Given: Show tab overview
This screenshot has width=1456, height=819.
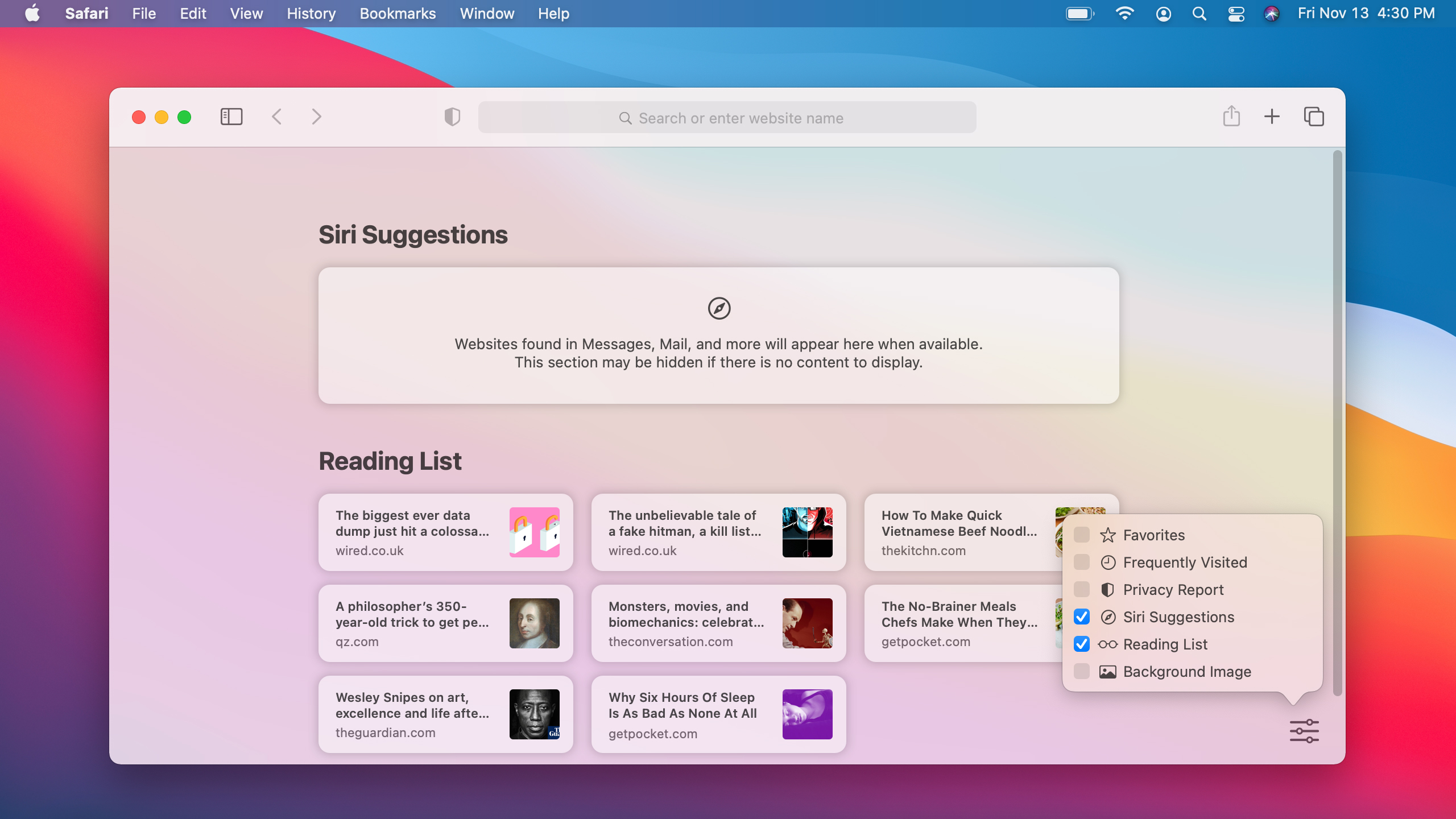Looking at the screenshot, I should pyautogui.click(x=1314, y=117).
